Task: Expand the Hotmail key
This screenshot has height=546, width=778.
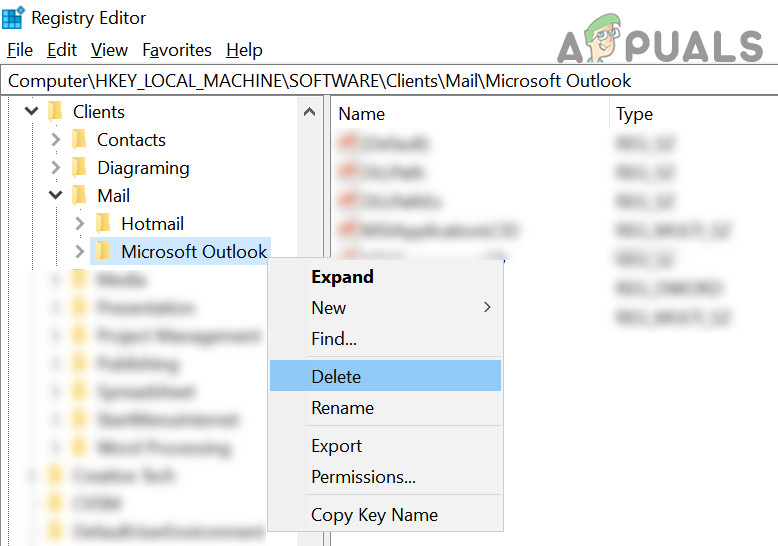Action: click(x=80, y=223)
